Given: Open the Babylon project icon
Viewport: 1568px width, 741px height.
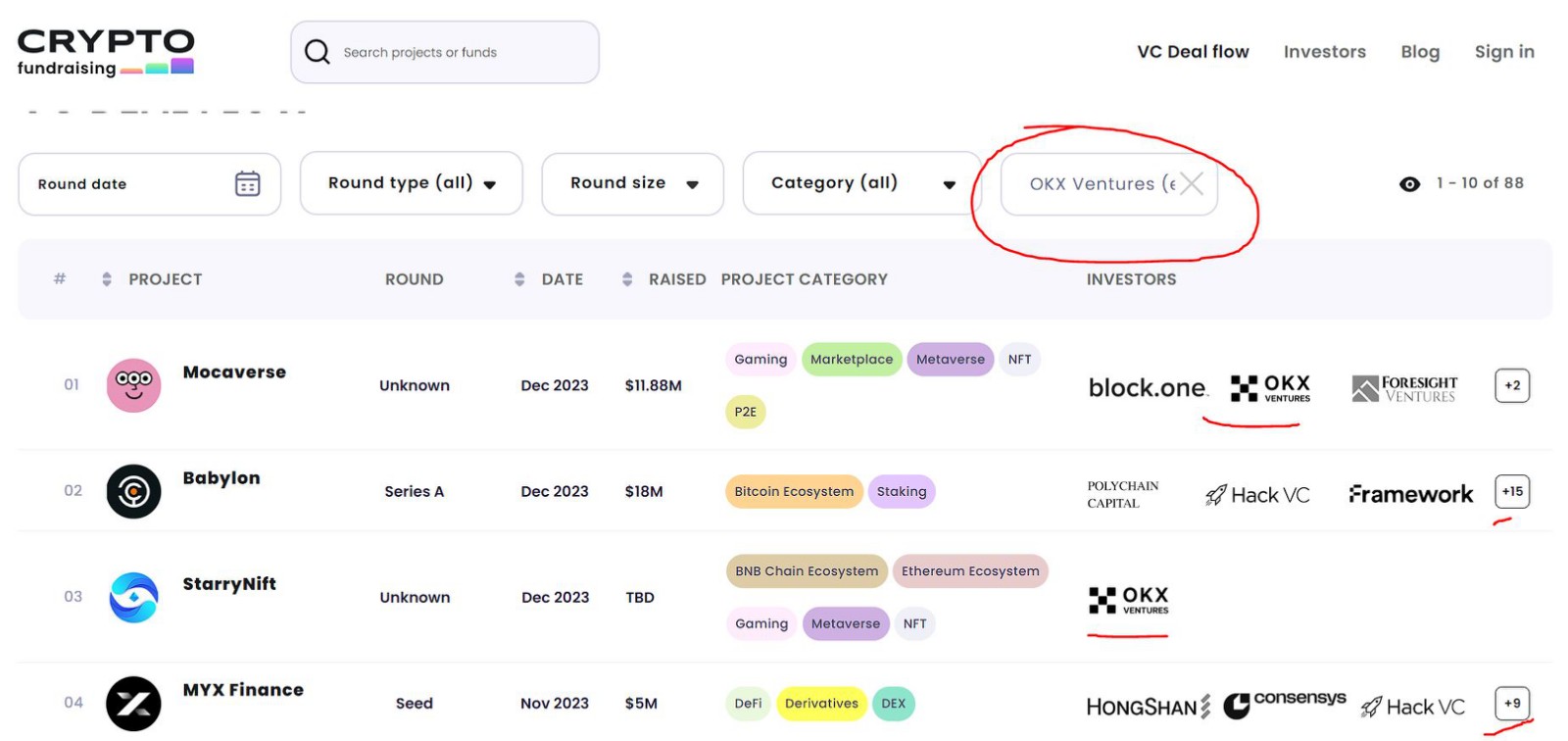Looking at the screenshot, I should click(x=133, y=491).
